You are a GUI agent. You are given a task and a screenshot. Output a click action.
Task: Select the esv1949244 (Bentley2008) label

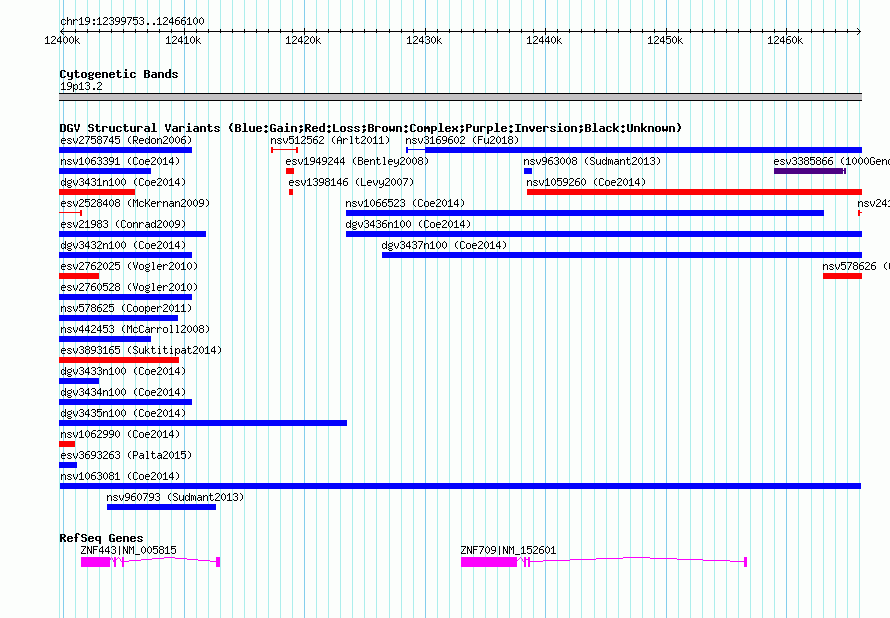click(357, 161)
